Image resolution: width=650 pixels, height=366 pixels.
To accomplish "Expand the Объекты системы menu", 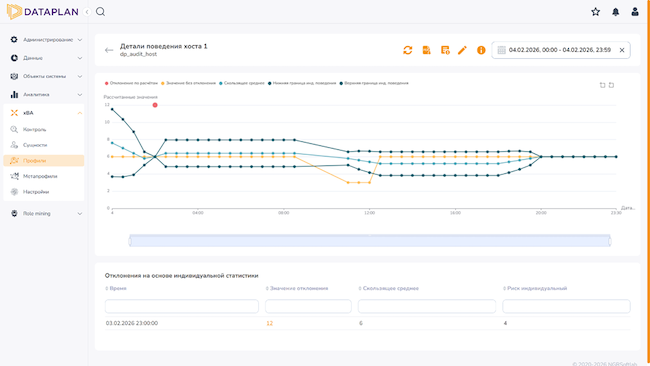I will coord(46,76).
